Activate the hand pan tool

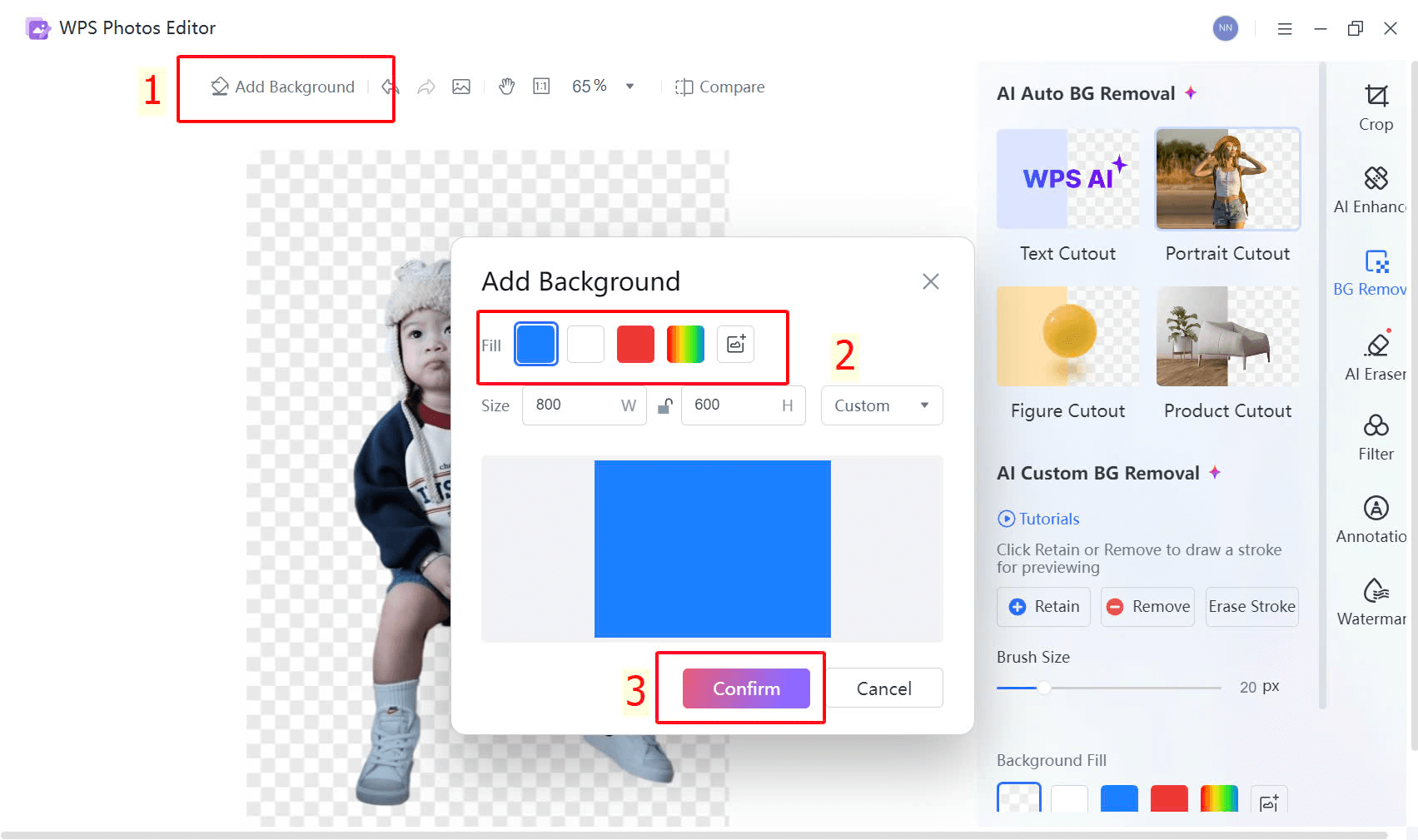pos(506,87)
